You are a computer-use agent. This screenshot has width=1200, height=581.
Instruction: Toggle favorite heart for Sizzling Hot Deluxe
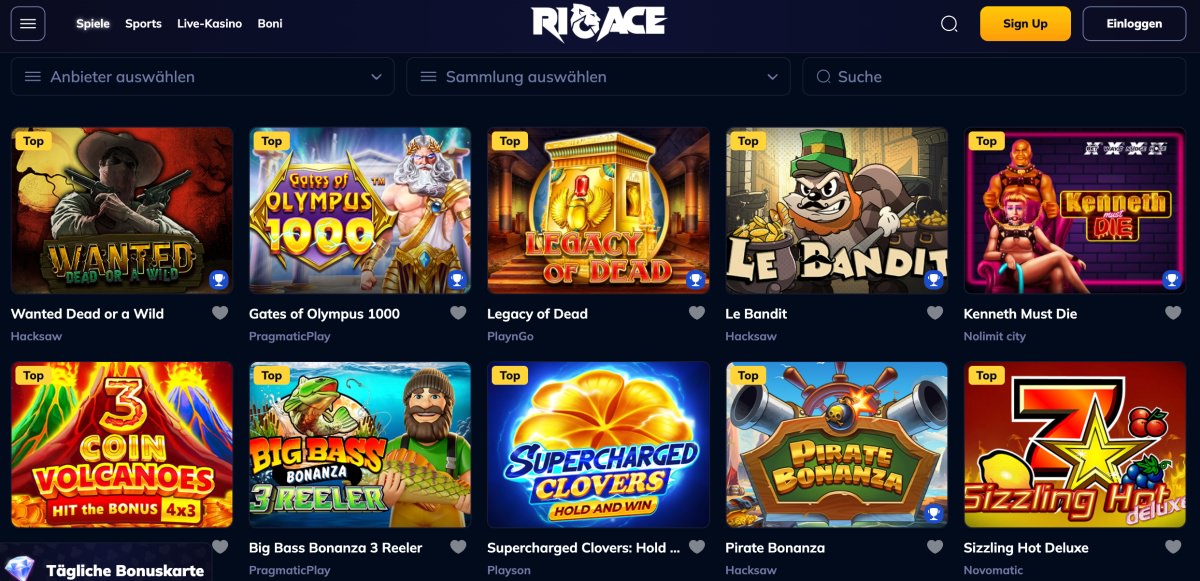pos(1173,547)
